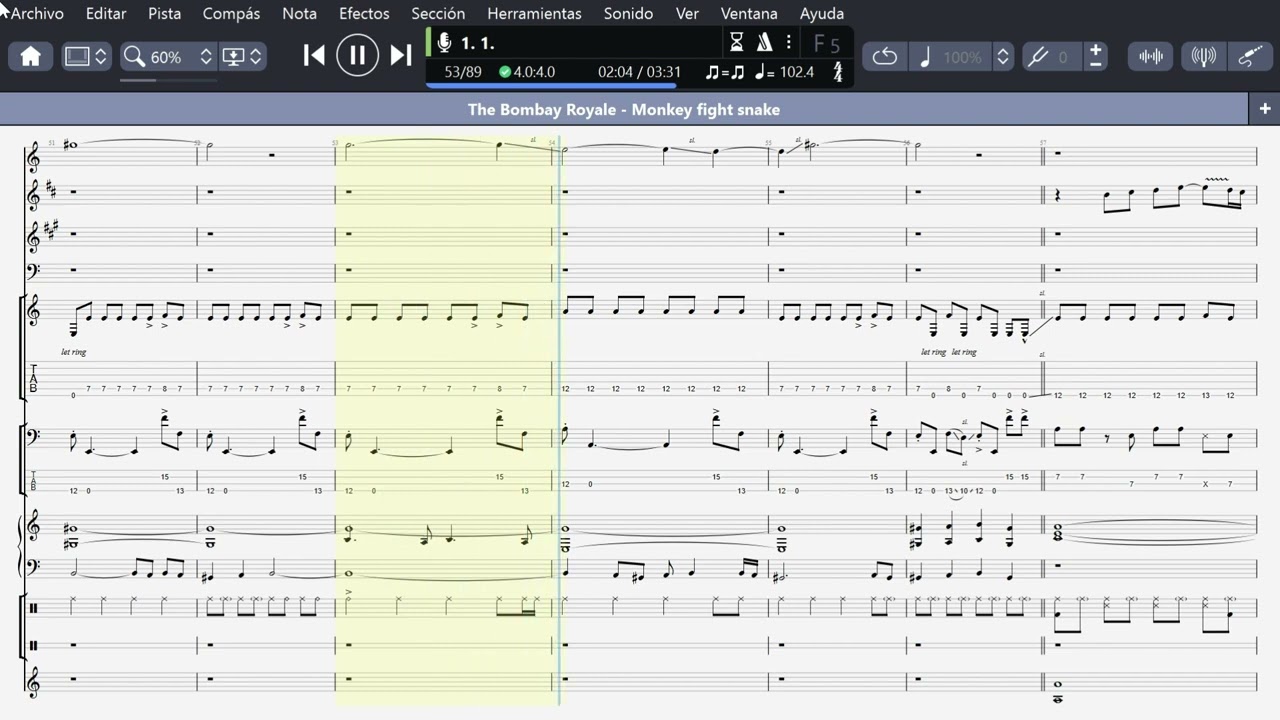Click the 4/4 time signature icon
This screenshot has height=720, width=1280.
[837, 72]
